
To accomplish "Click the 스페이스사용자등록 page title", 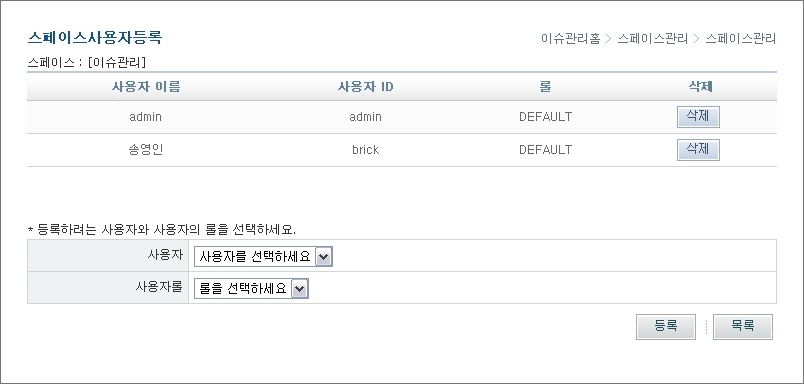I will tap(95, 37).
